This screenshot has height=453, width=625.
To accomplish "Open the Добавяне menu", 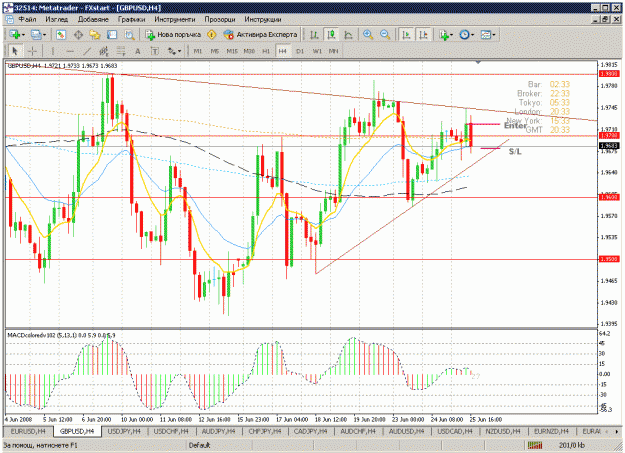I will click(93, 19).
